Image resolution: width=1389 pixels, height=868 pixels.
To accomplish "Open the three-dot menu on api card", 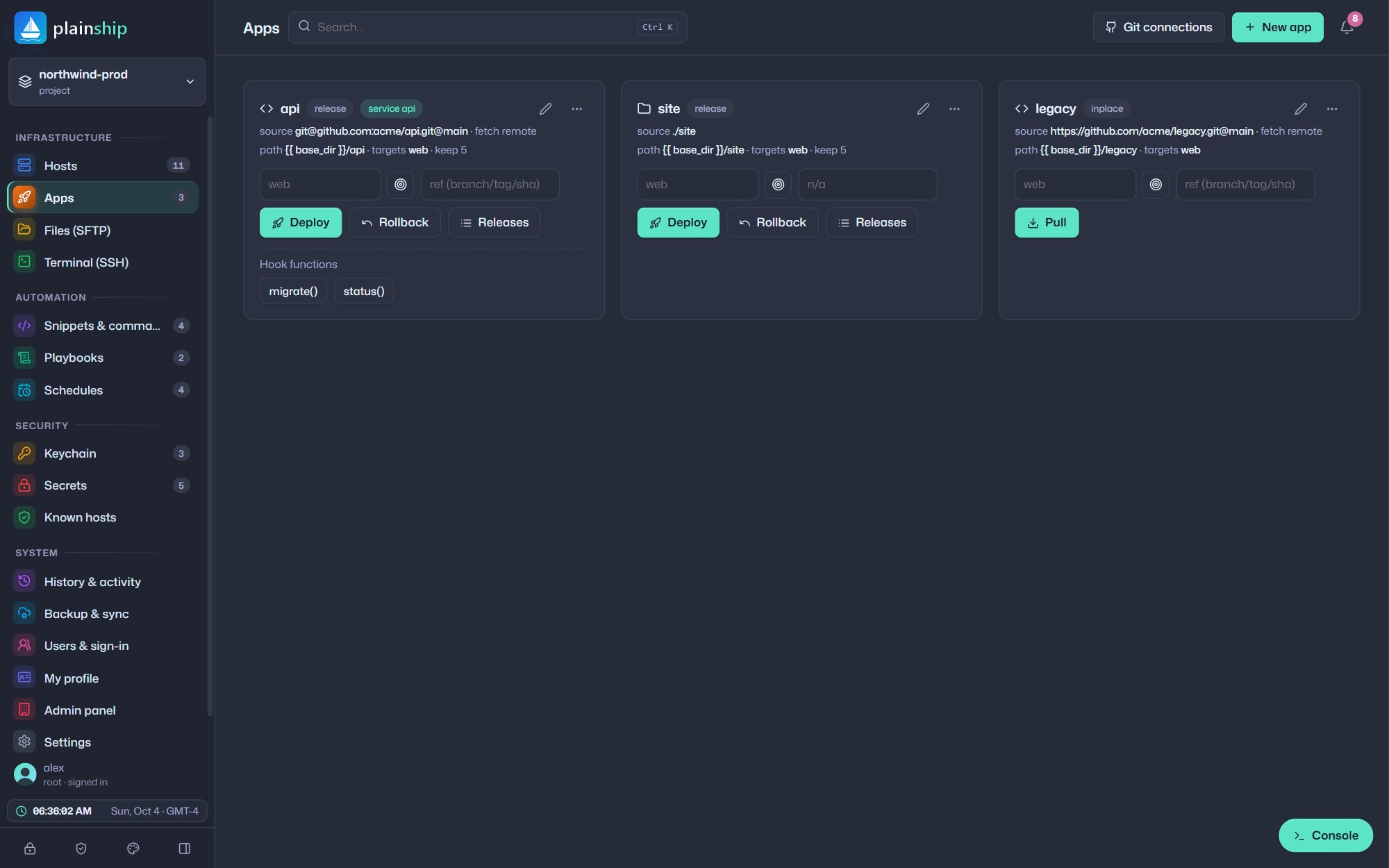I will [576, 108].
